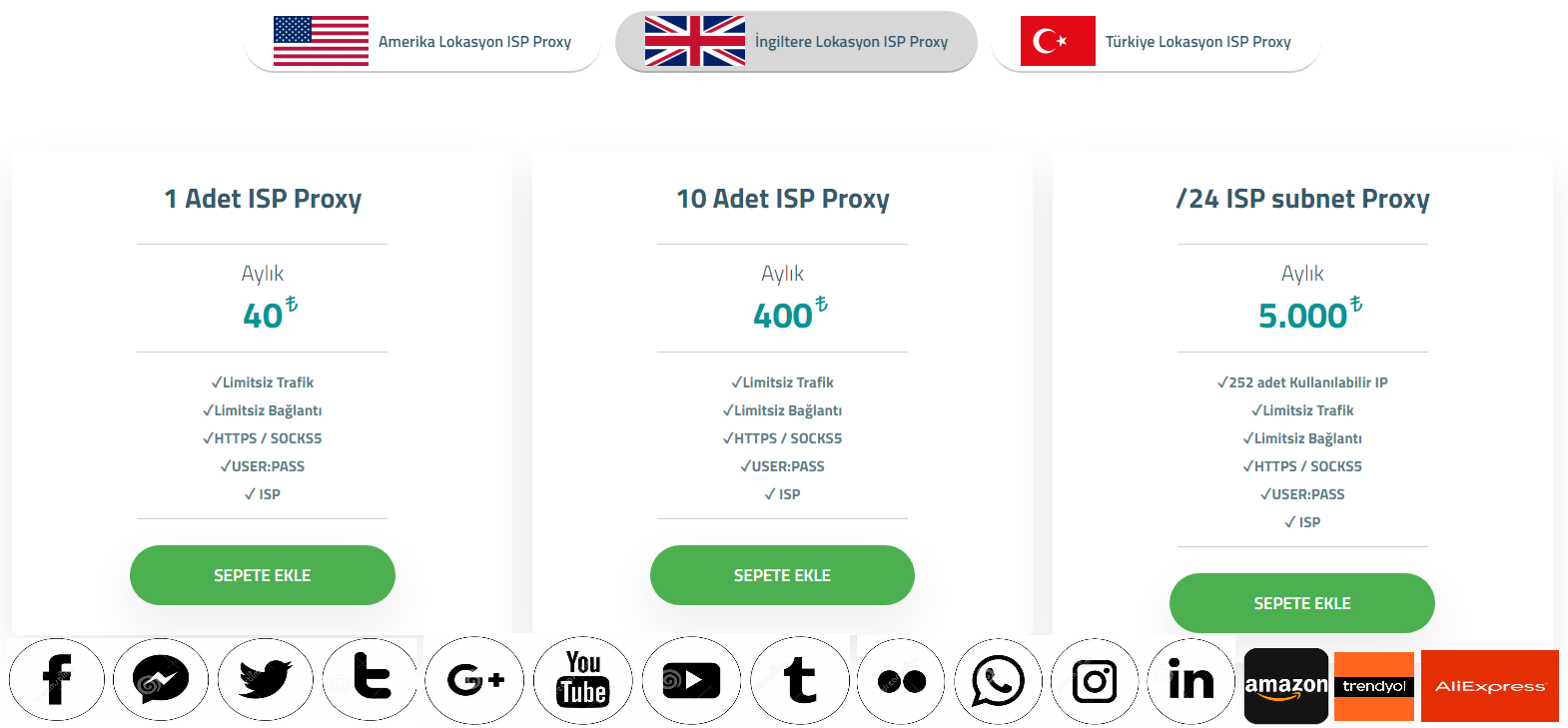Image resolution: width=1568 pixels, height=728 pixels.
Task: Click the Trendyol logo
Action: (1374, 686)
